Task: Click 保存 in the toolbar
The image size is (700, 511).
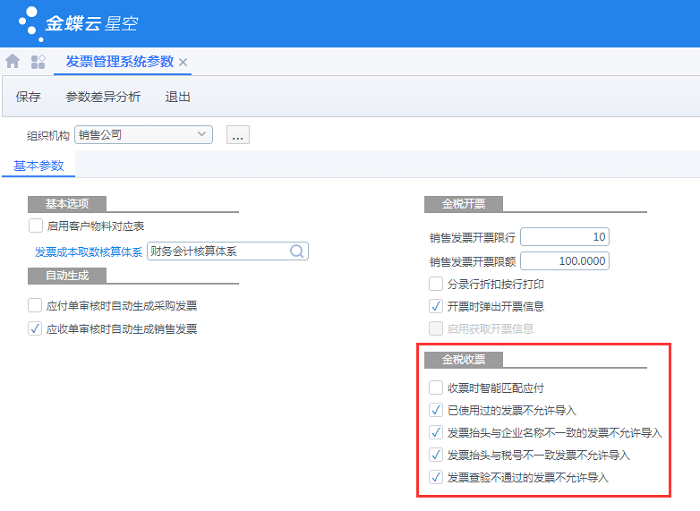Action: click(28, 97)
